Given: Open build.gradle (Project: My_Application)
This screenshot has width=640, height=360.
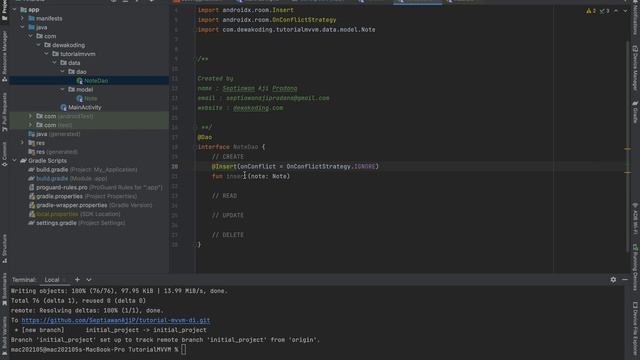Looking at the screenshot, I should pos(87,169).
